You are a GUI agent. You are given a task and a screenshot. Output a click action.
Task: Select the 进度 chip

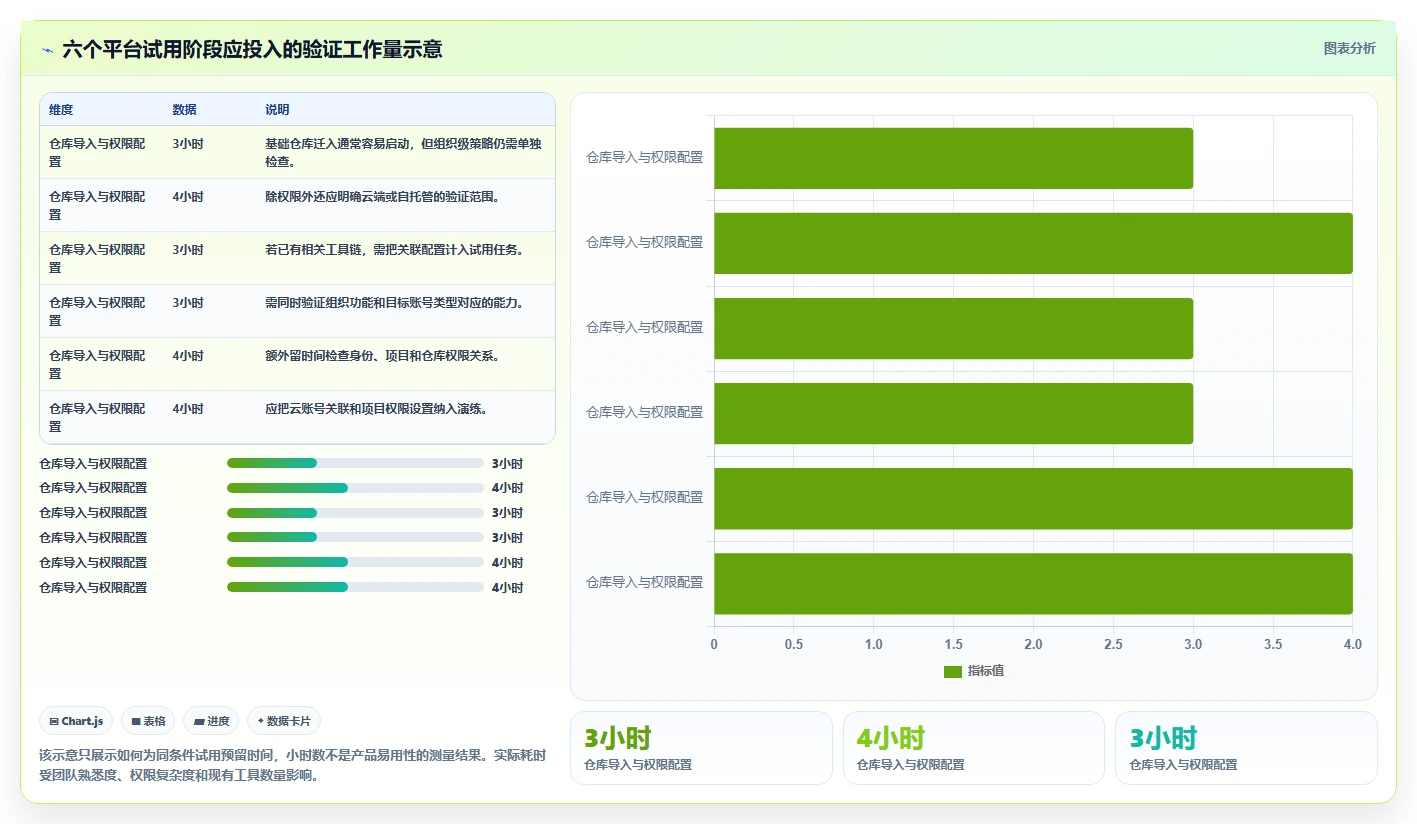211,721
